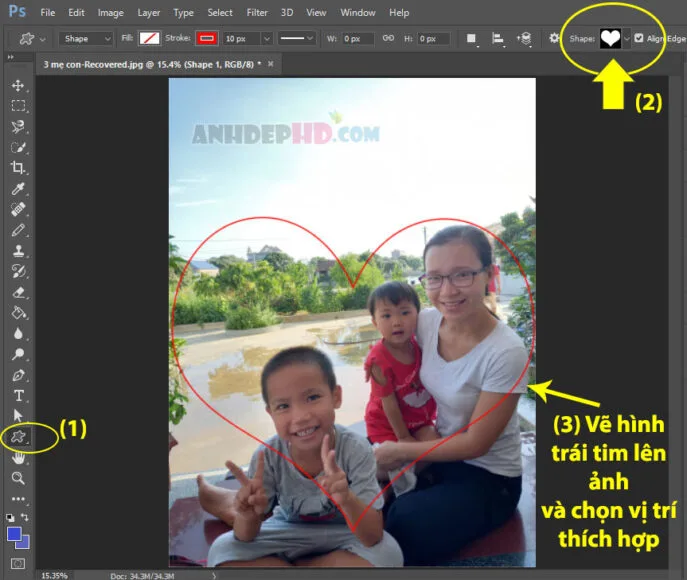This screenshot has width=687, height=580.
Task: Open the View menu
Action: (316, 13)
